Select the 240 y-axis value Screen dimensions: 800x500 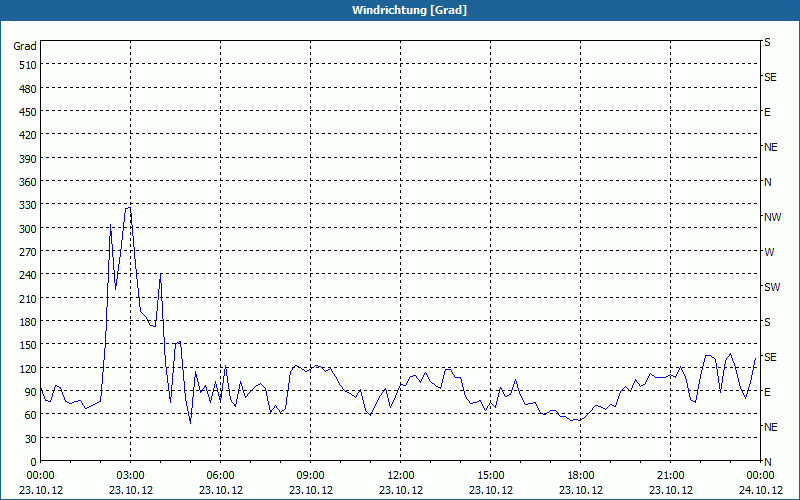click(x=28, y=276)
